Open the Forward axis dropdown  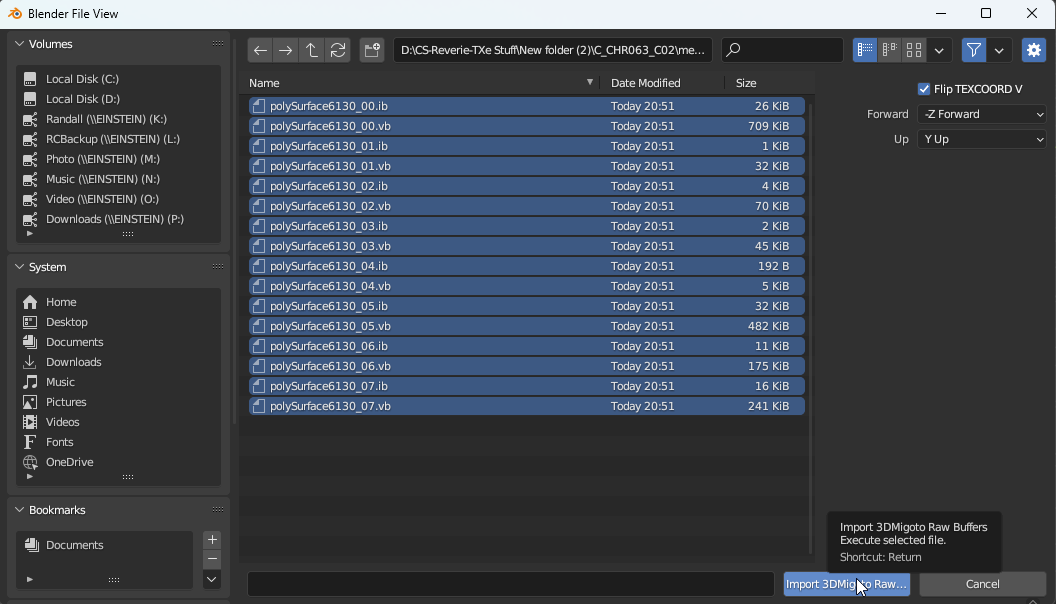pyautogui.click(x=981, y=114)
